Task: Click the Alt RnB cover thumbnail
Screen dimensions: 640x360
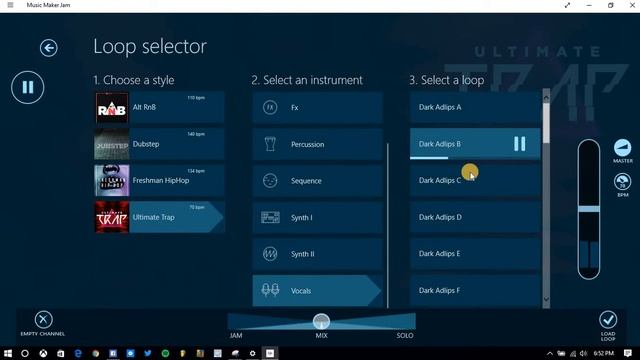Action: tap(112, 108)
